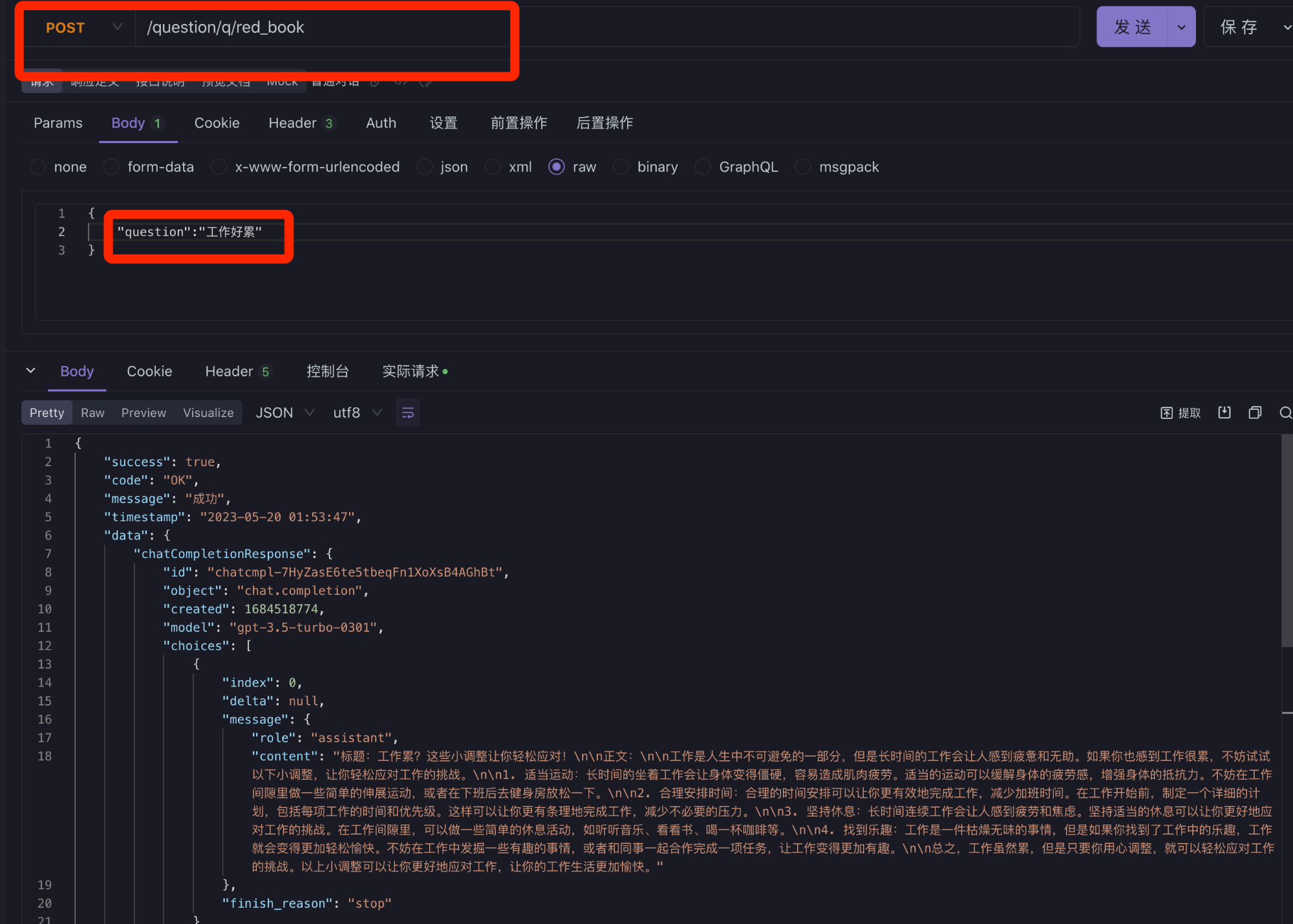1293x924 pixels.
Task: Switch to the response Cookie tab
Action: click(x=149, y=371)
